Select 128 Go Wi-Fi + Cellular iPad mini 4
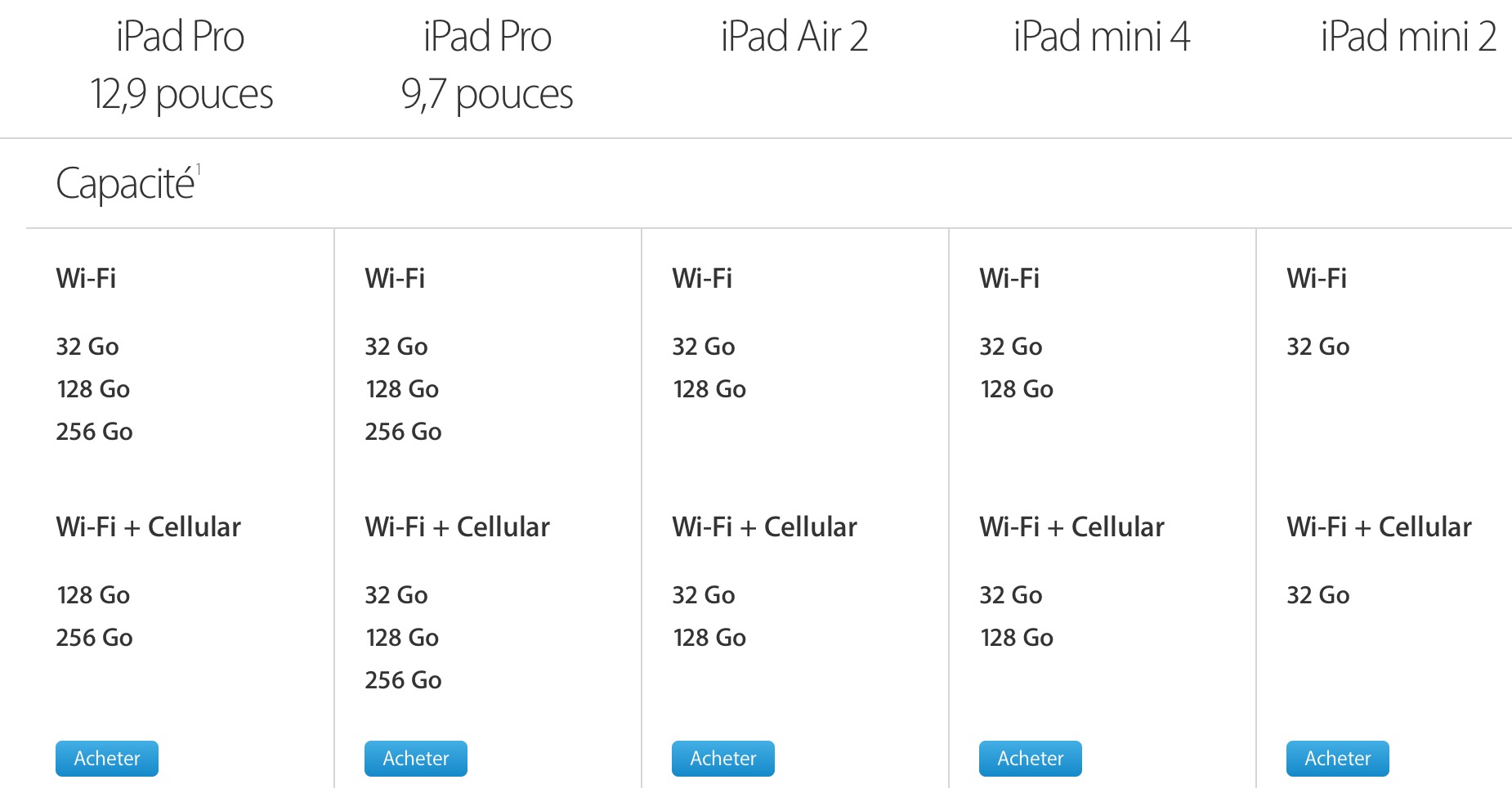This screenshot has height=811, width=1512. pos(1017,638)
